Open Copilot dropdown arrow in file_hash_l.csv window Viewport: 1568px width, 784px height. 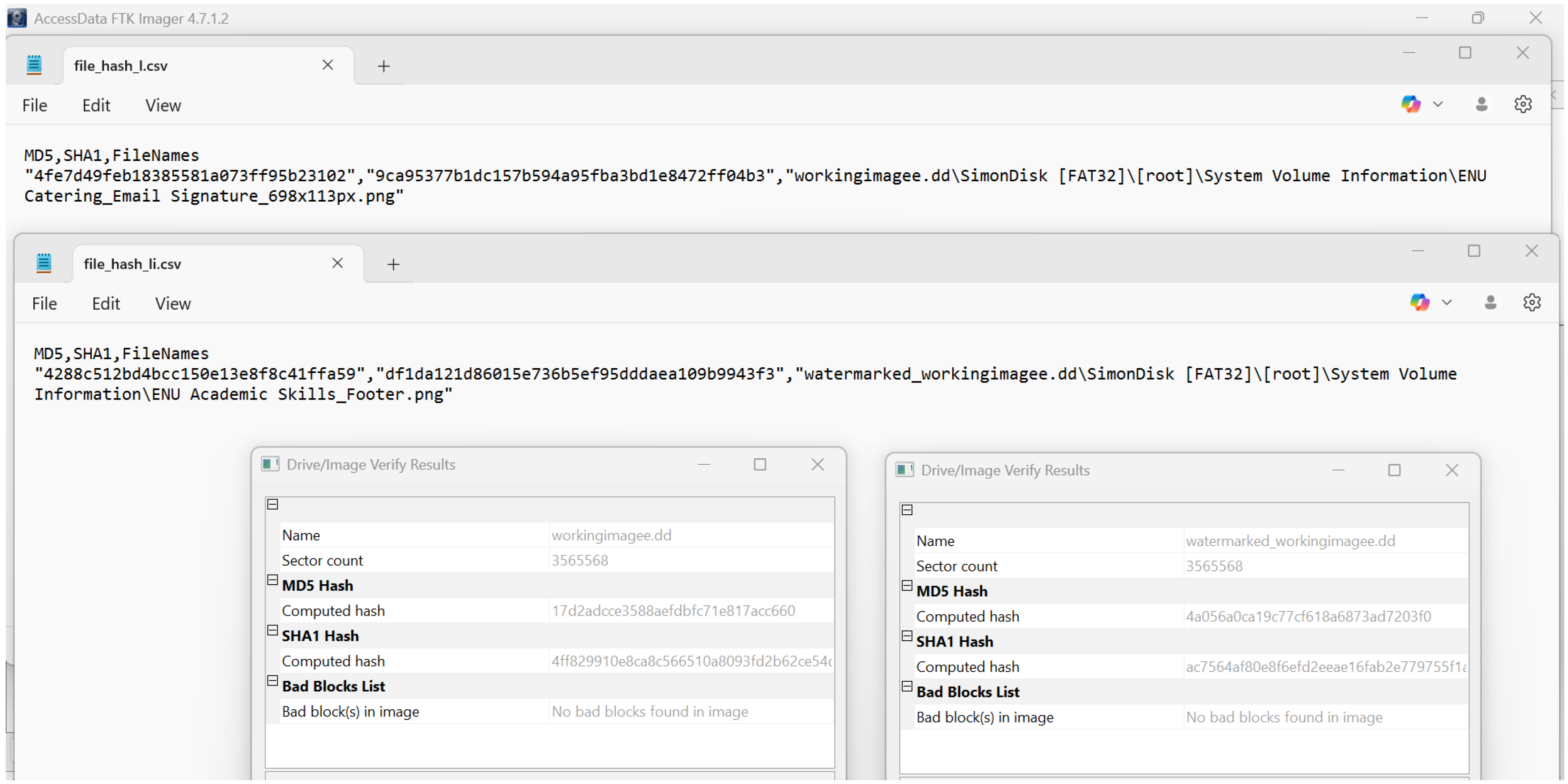[1438, 104]
